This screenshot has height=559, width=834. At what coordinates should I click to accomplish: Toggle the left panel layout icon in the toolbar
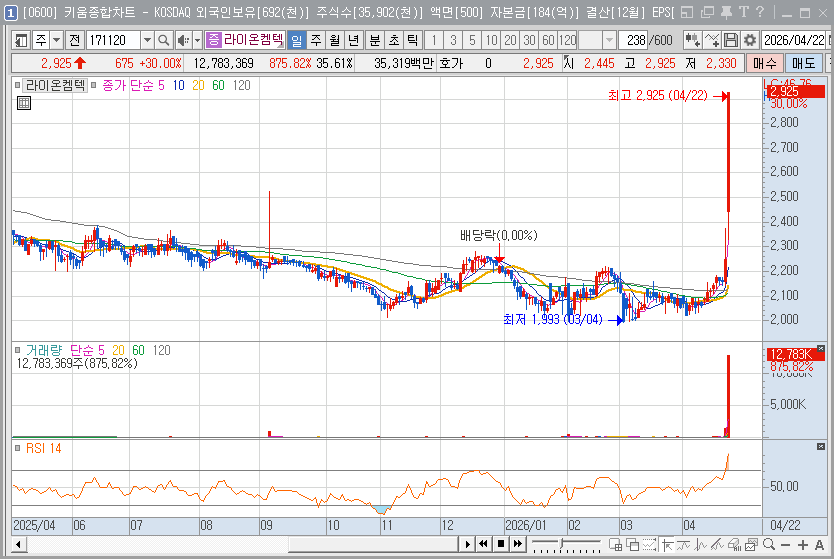point(21,40)
